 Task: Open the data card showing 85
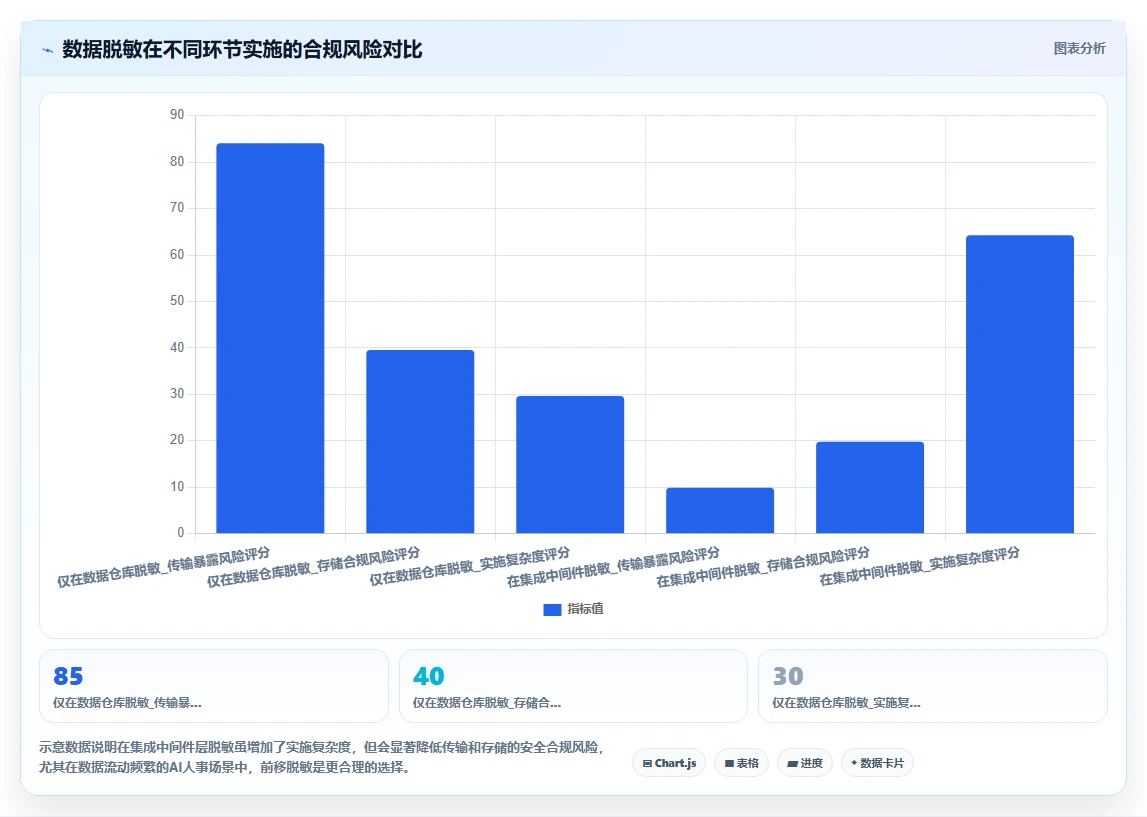coord(214,686)
